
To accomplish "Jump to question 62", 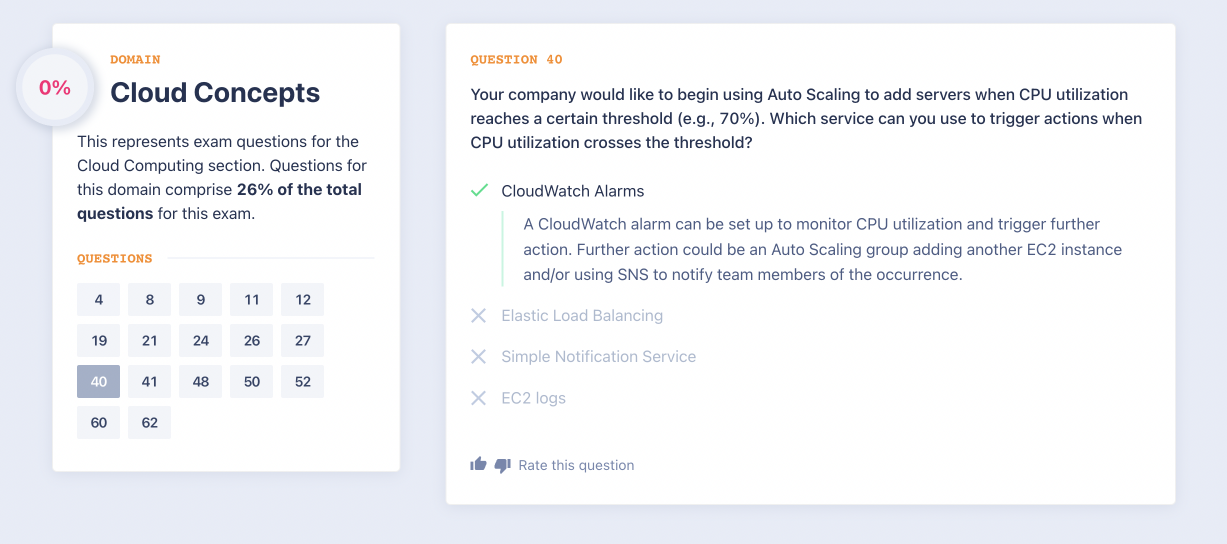I will point(150,422).
